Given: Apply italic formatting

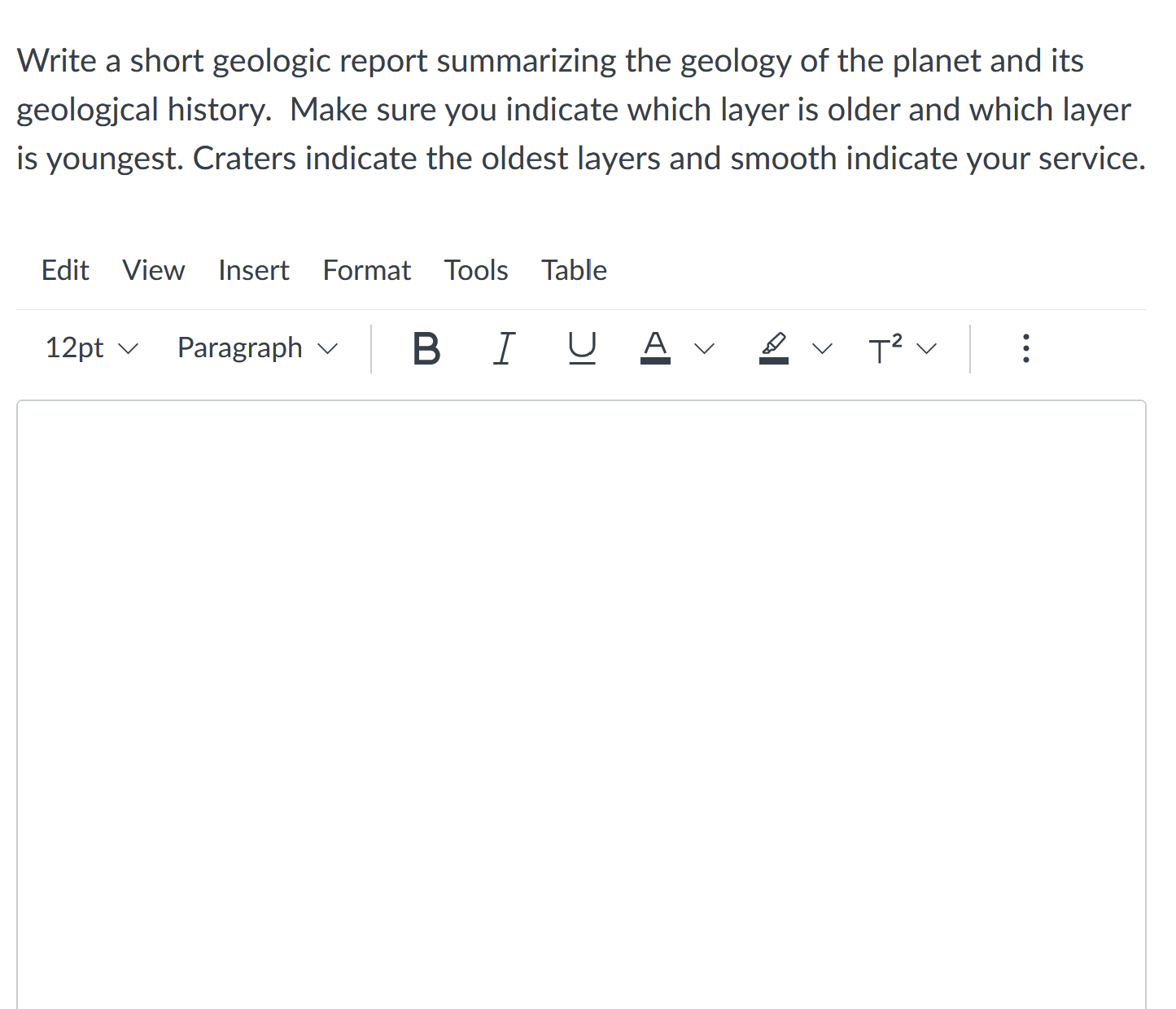Looking at the screenshot, I should point(504,348).
